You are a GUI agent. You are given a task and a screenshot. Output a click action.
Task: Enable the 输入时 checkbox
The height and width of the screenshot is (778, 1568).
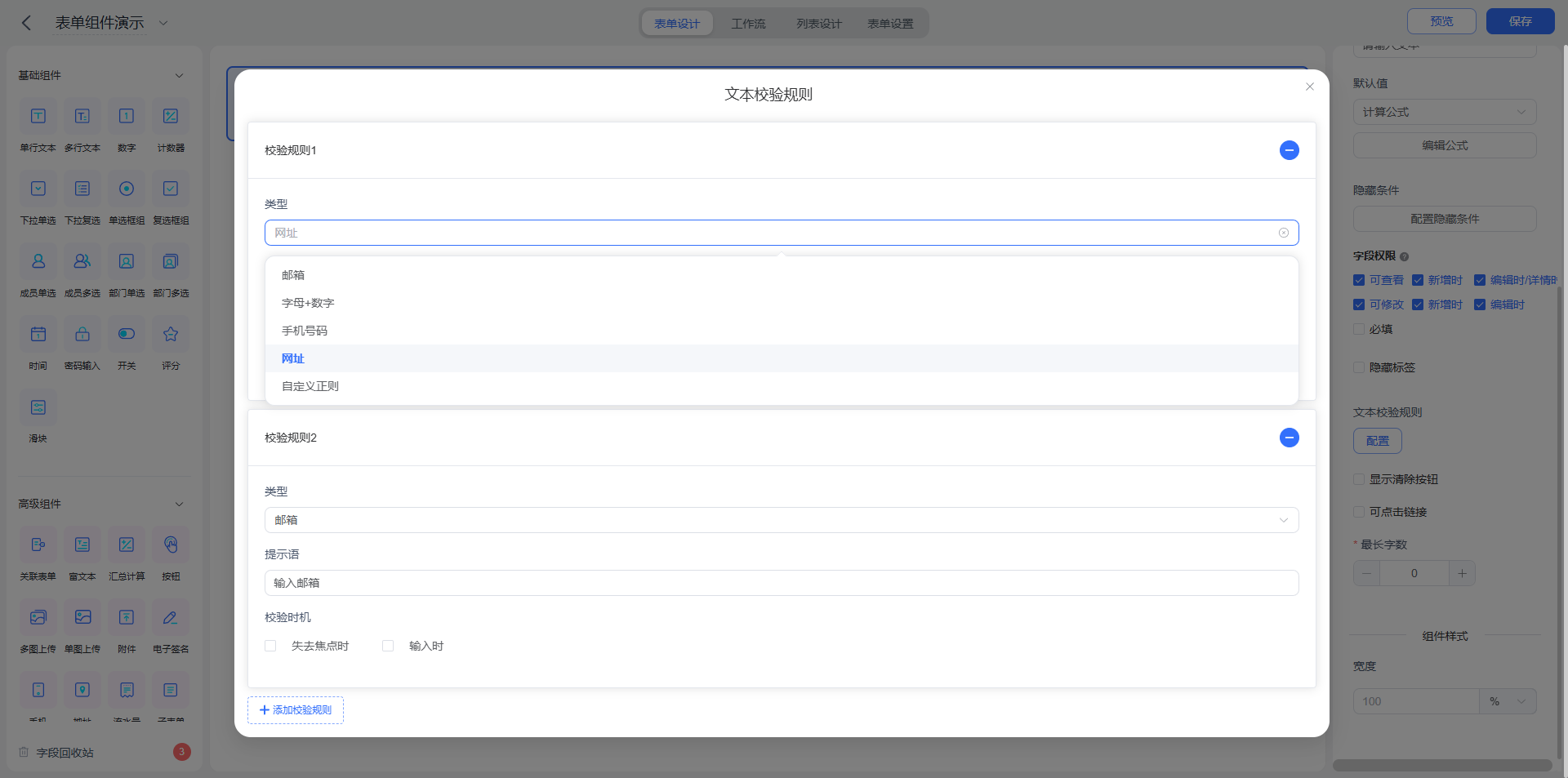[x=388, y=646]
